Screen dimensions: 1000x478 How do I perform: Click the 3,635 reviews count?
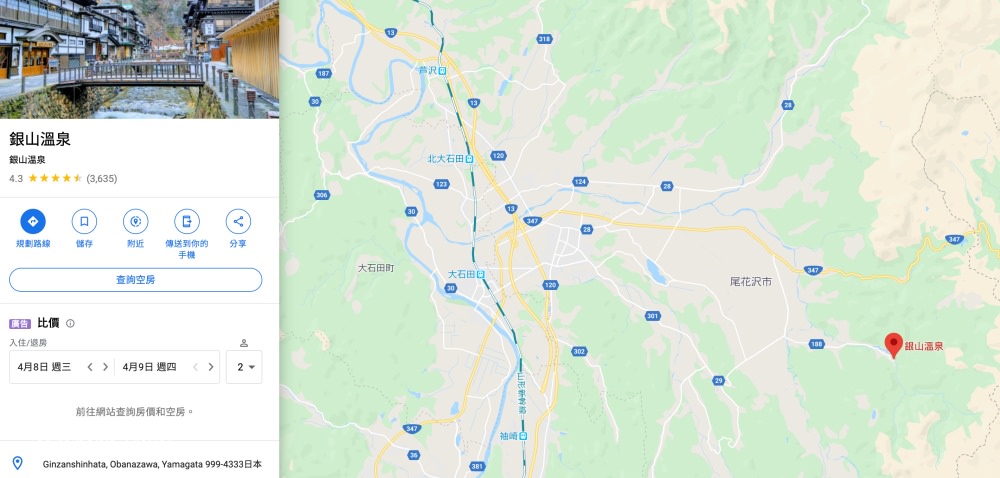(101, 178)
